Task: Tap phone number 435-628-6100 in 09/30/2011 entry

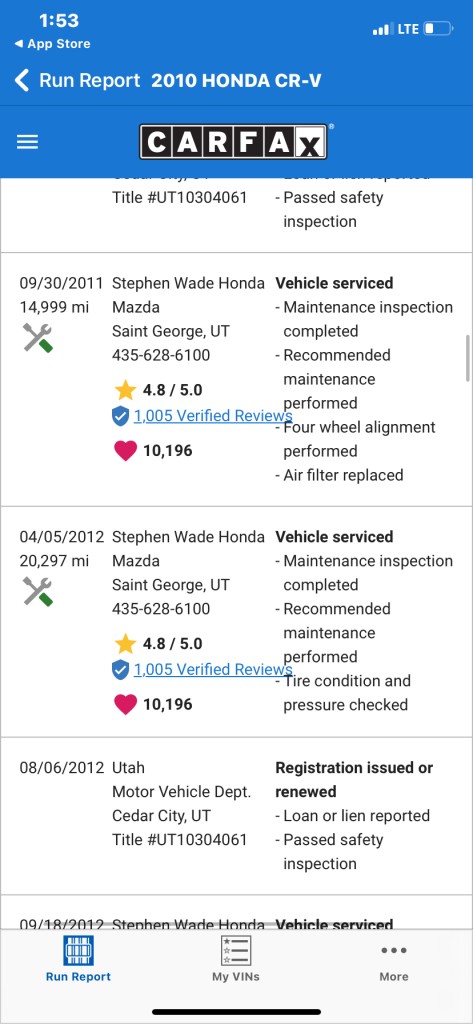Action: [161, 355]
